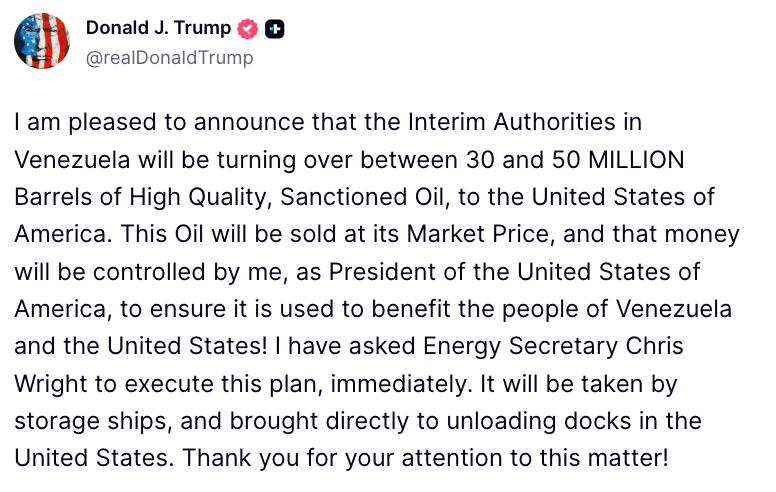Image resolution: width=776 pixels, height=492 pixels.
Task: Click the words "storage ships" in the post
Action: pyautogui.click(x=78, y=422)
